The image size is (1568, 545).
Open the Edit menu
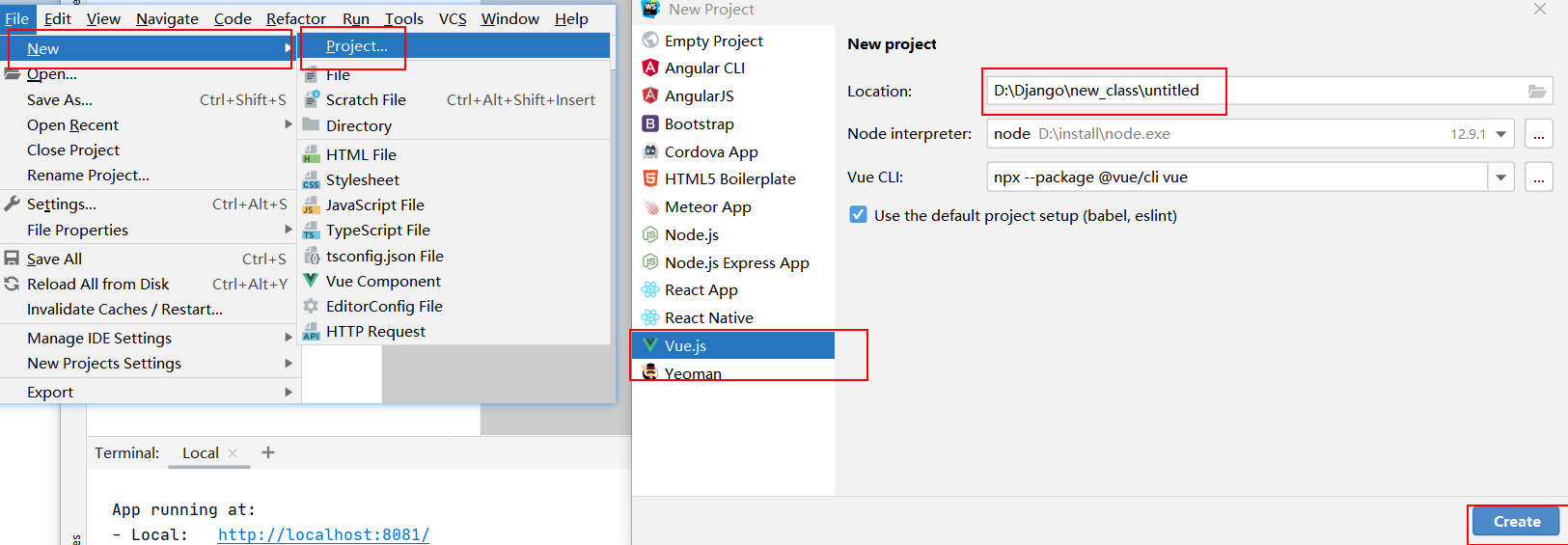point(58,18)
